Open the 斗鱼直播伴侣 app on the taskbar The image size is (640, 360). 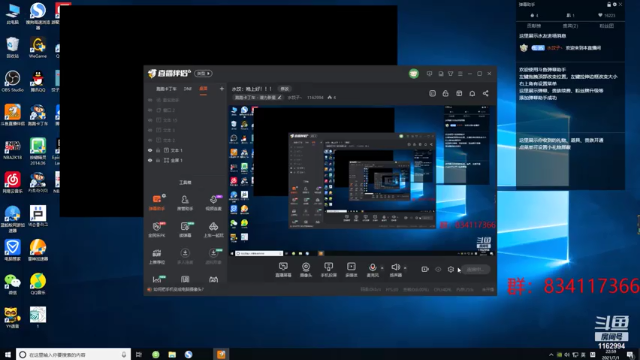point(221,354)
